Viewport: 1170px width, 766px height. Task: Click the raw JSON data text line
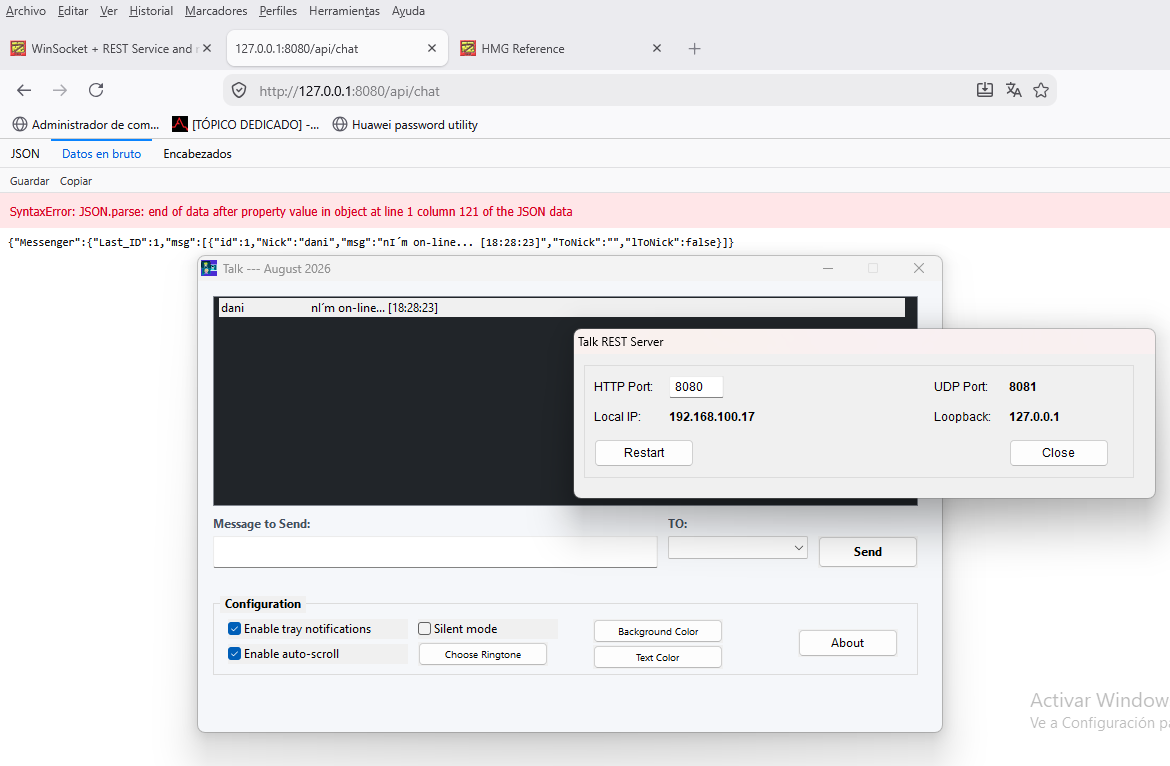click(x=372, y=242)
